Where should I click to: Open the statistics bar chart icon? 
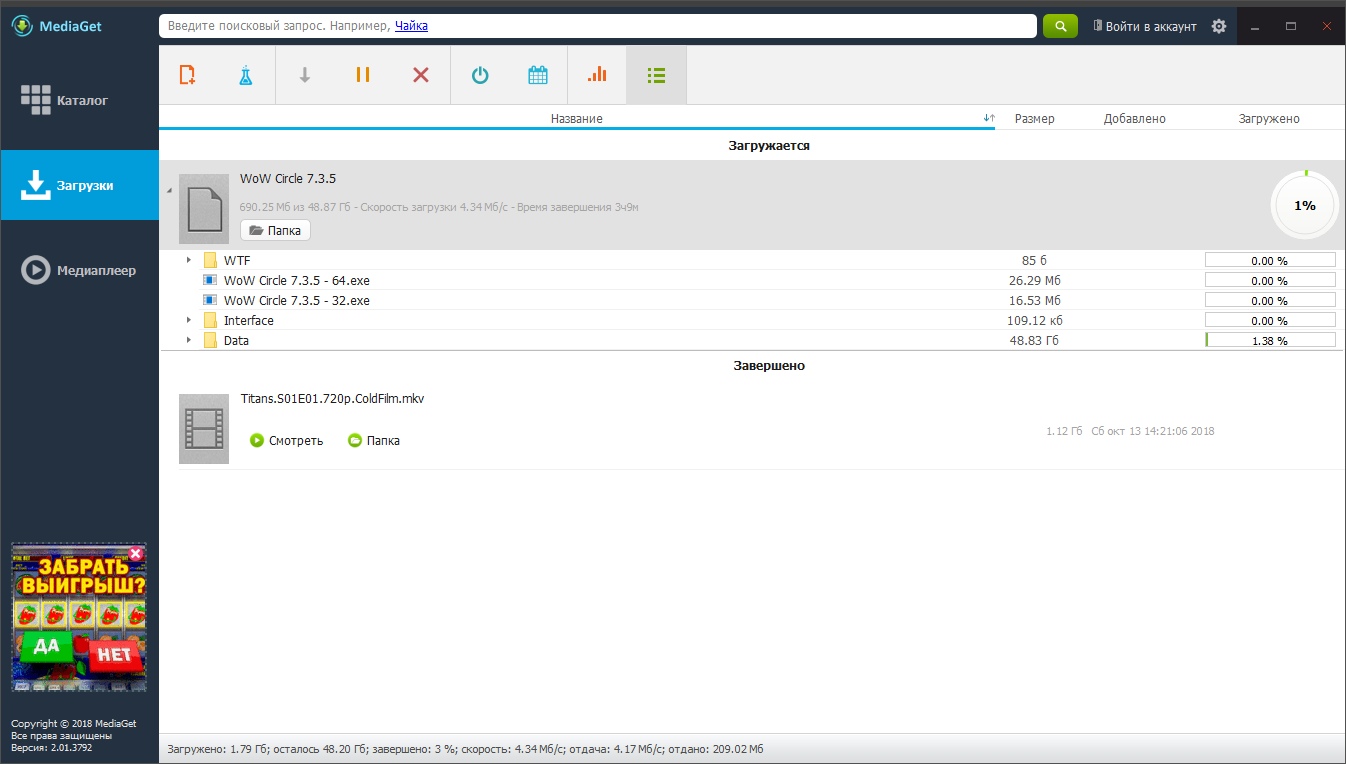click(597, 75)
